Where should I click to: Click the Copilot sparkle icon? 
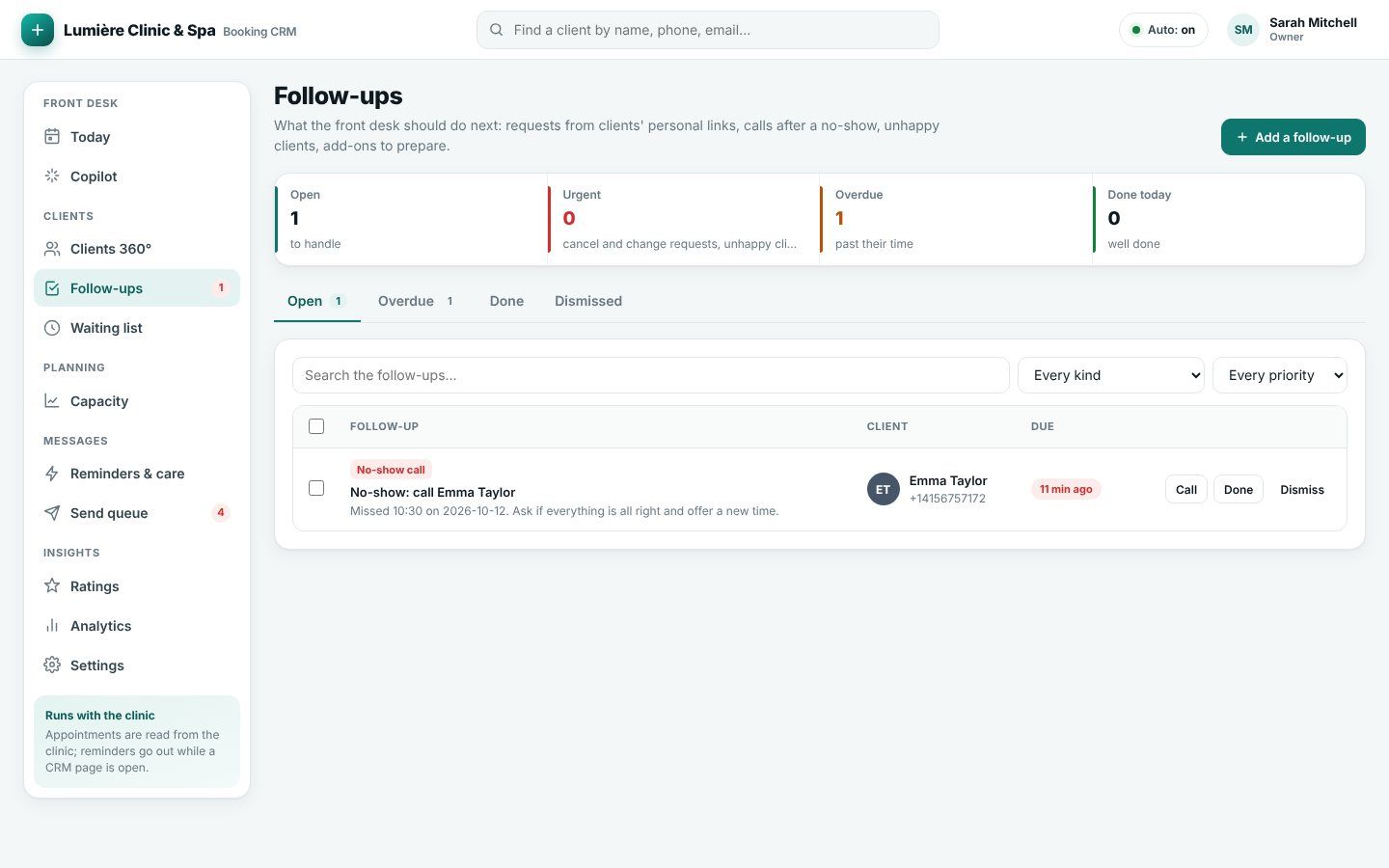point(52,176)
